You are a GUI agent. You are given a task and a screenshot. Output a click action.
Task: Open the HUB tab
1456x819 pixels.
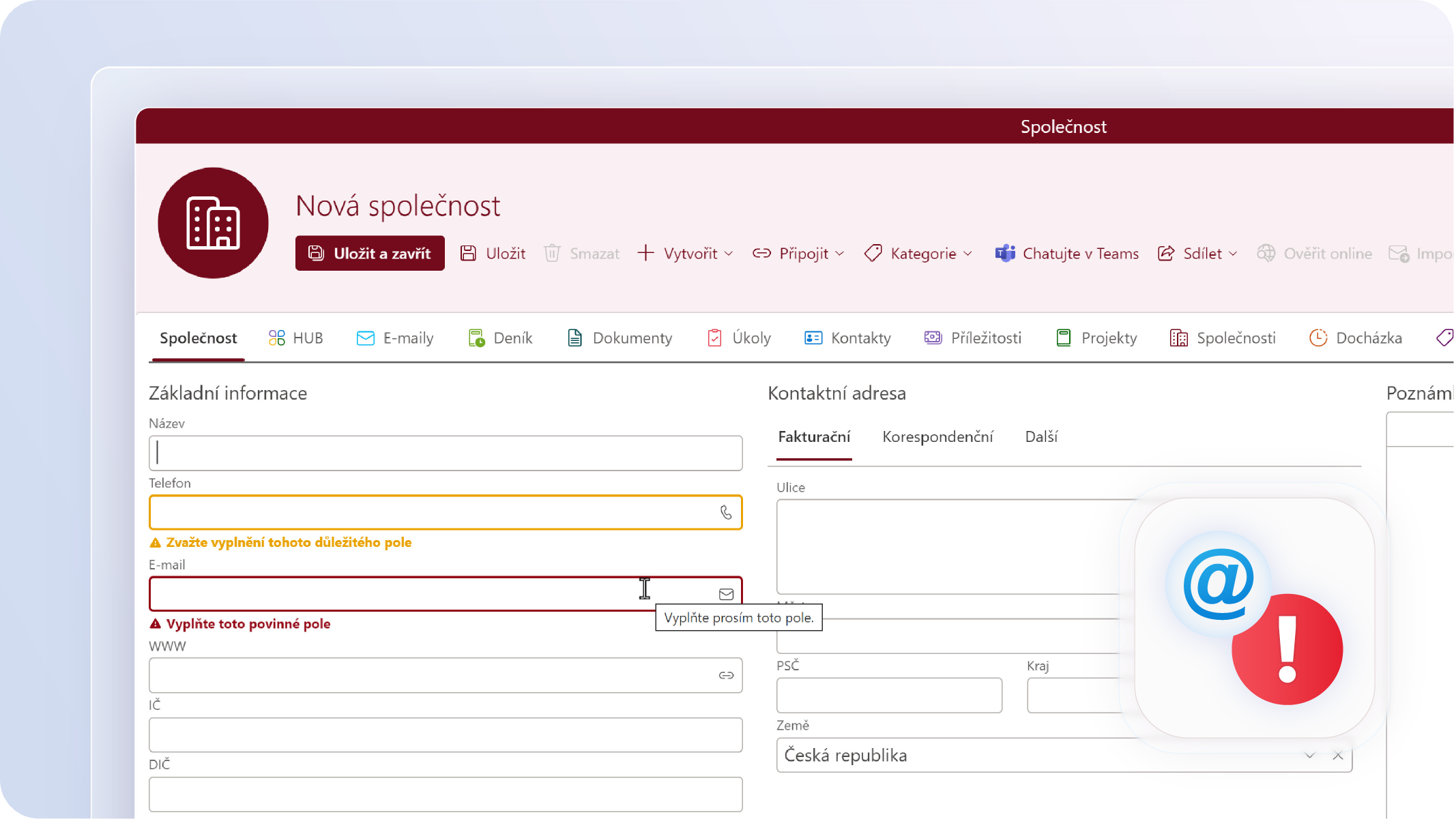(295, 338)
